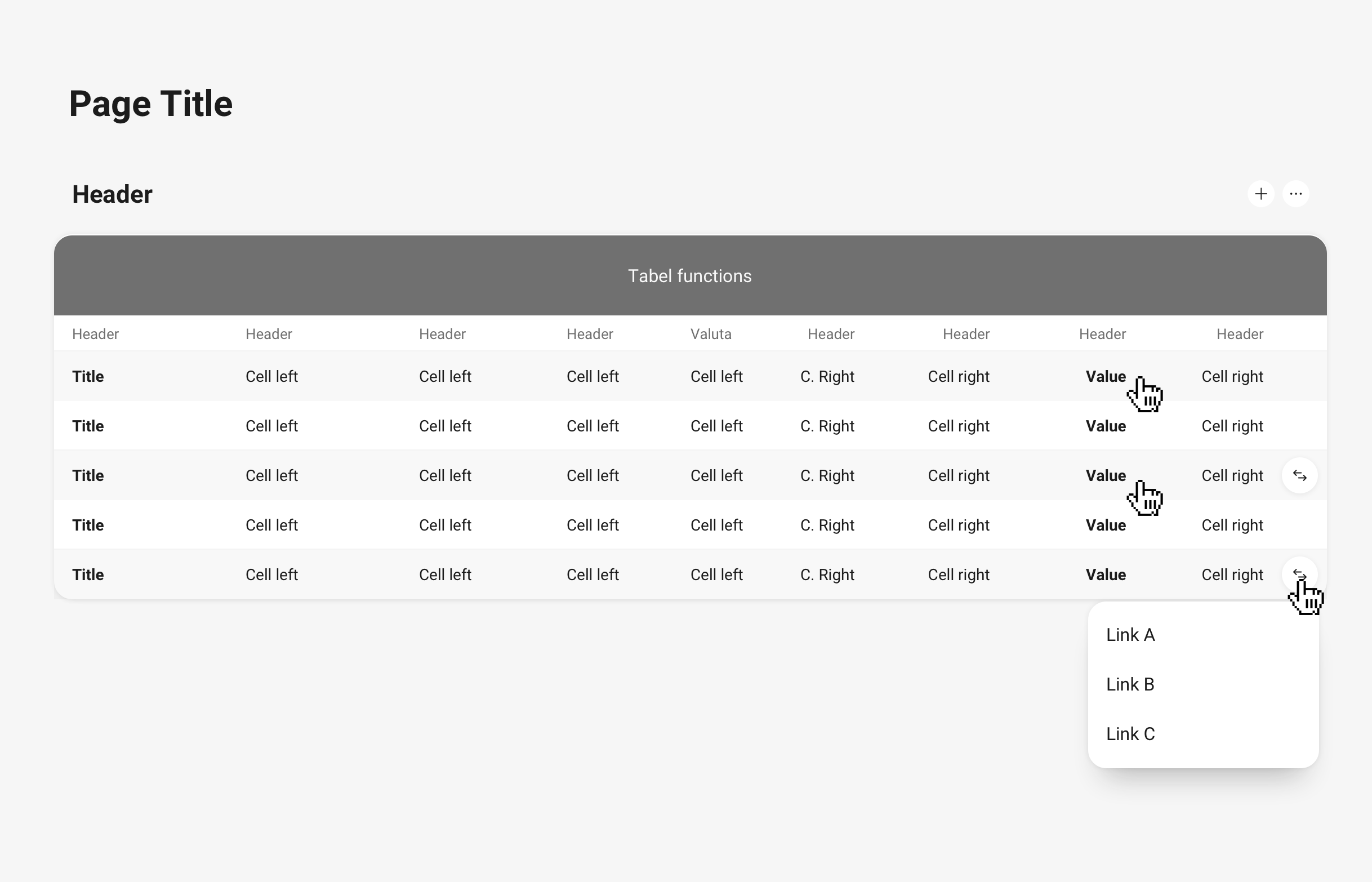Click the cursor-highlighted Value in first row
The width and height of the screenshot is (1372, 882).
pyautogui.click(x=1104, y=376)
